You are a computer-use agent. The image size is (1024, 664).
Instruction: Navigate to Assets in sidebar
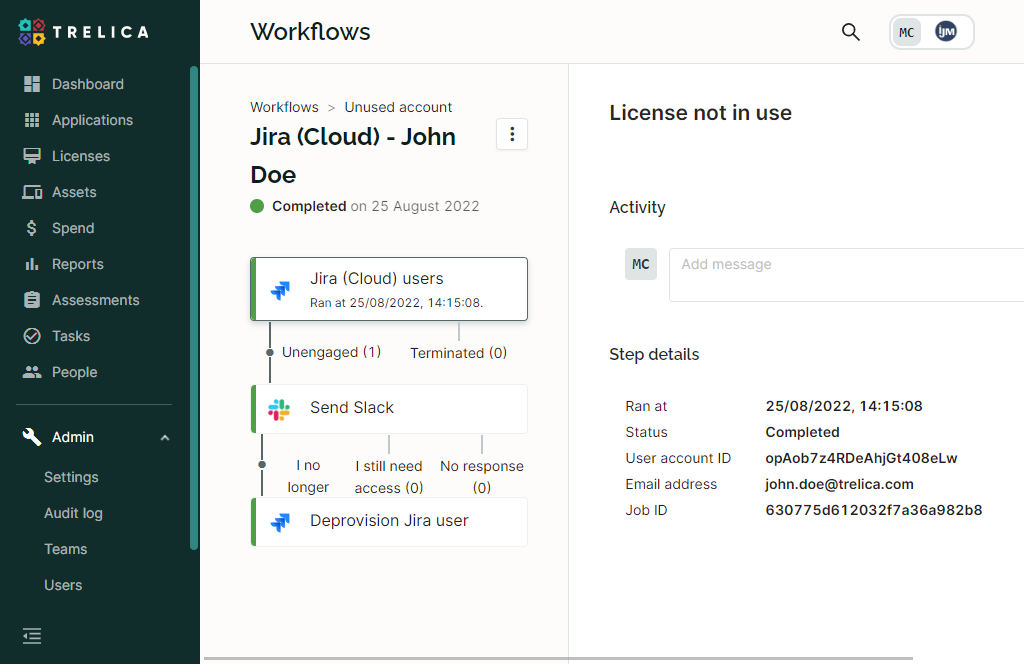pyautogui.click(x=74, y=192)
